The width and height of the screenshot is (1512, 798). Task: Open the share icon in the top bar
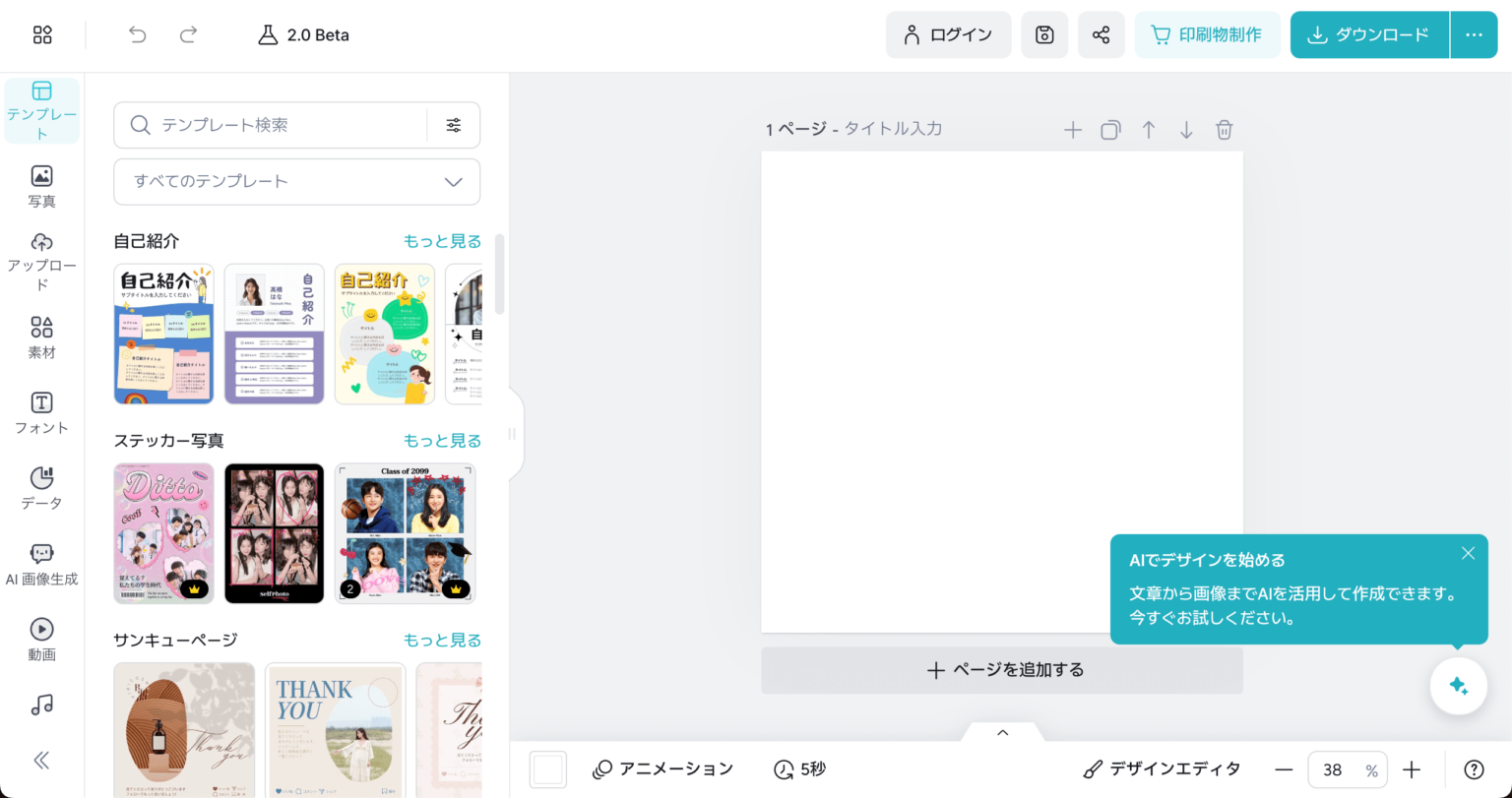1101,34
